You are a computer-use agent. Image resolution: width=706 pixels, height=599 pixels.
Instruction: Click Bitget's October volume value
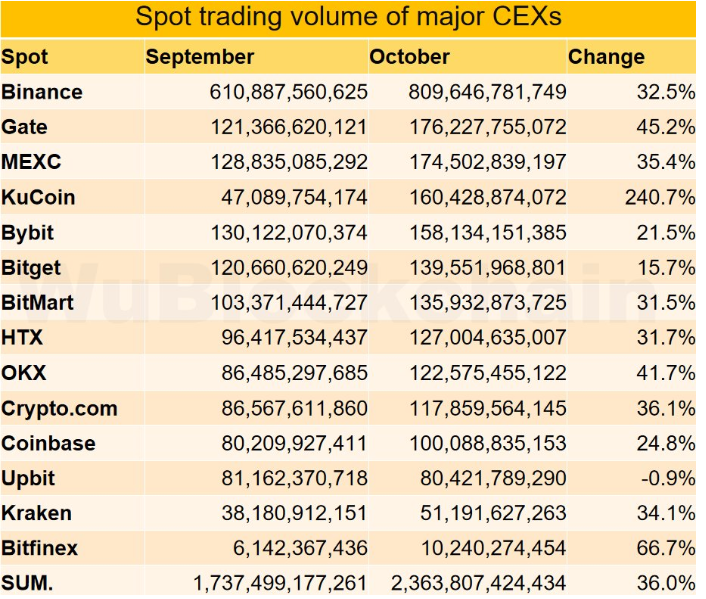pos(487,268)
